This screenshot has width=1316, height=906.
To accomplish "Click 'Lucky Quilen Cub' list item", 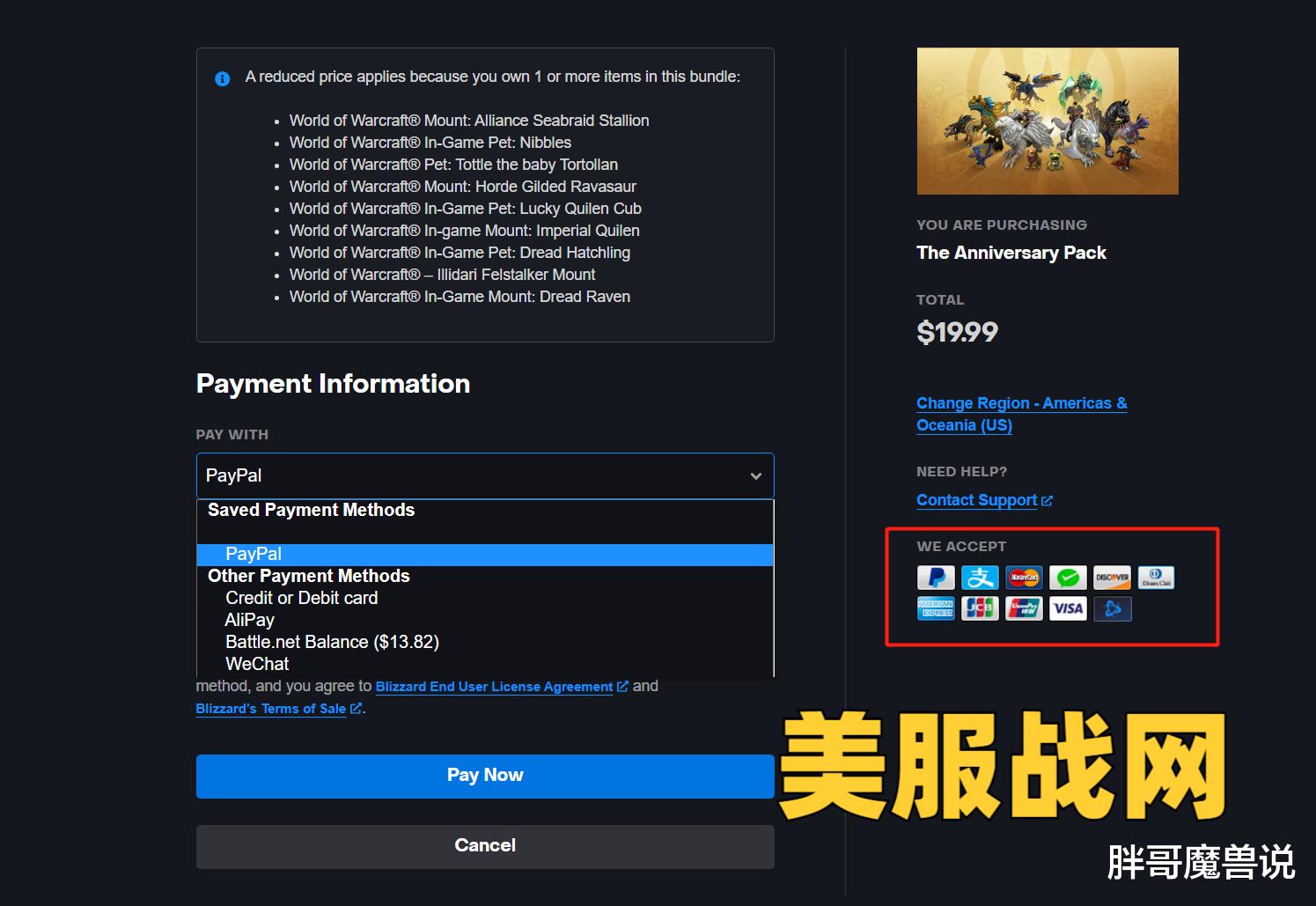I will [x=466, y=209].
